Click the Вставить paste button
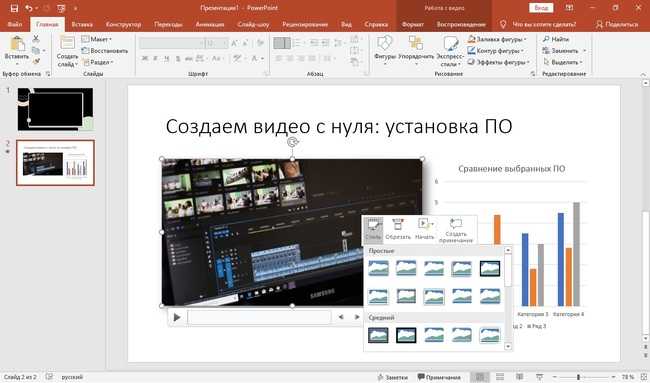The image size is (650, 383). tap(17, 50)
